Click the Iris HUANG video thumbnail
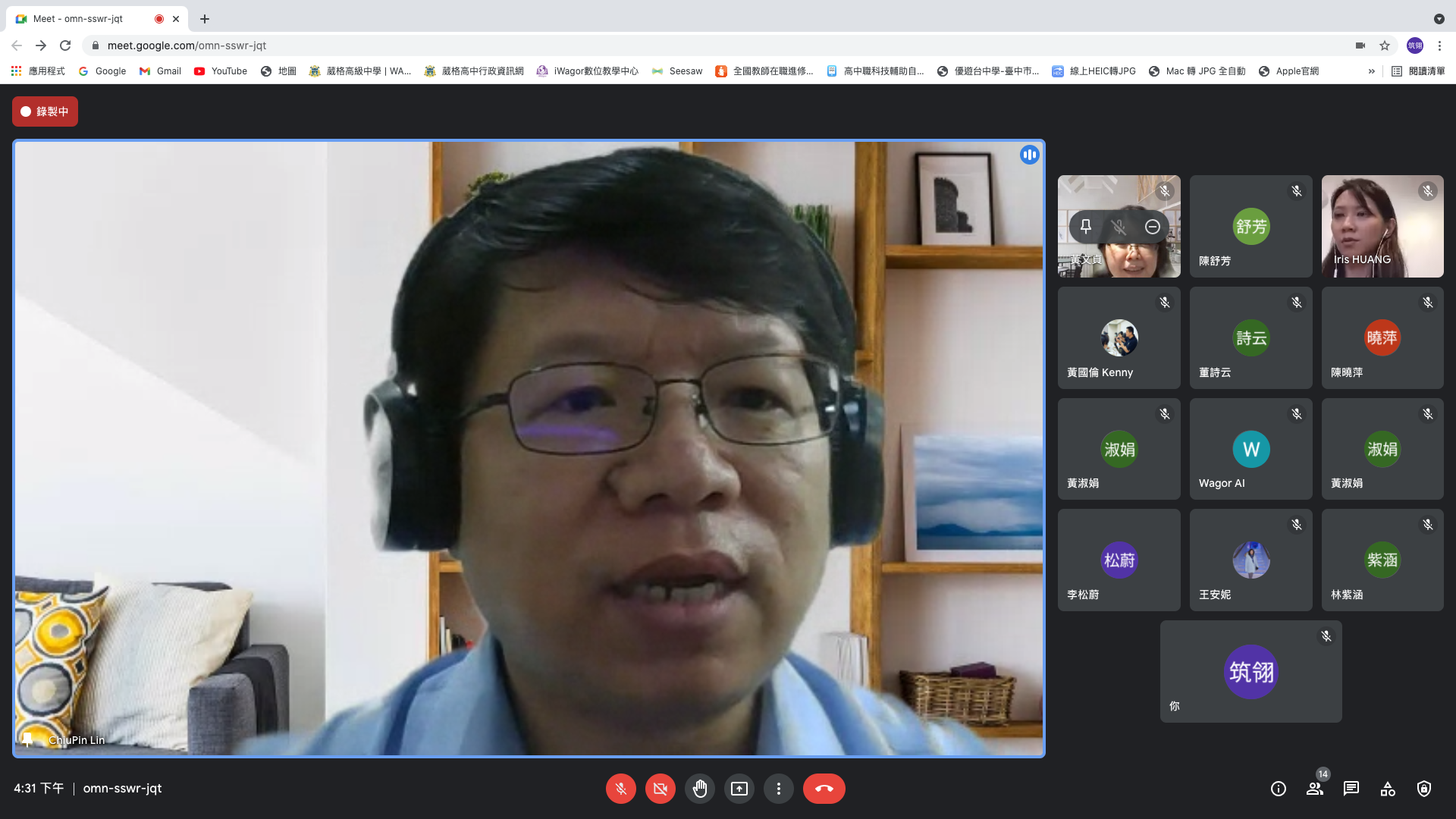1456x819 pixels. coord(1382,226)
